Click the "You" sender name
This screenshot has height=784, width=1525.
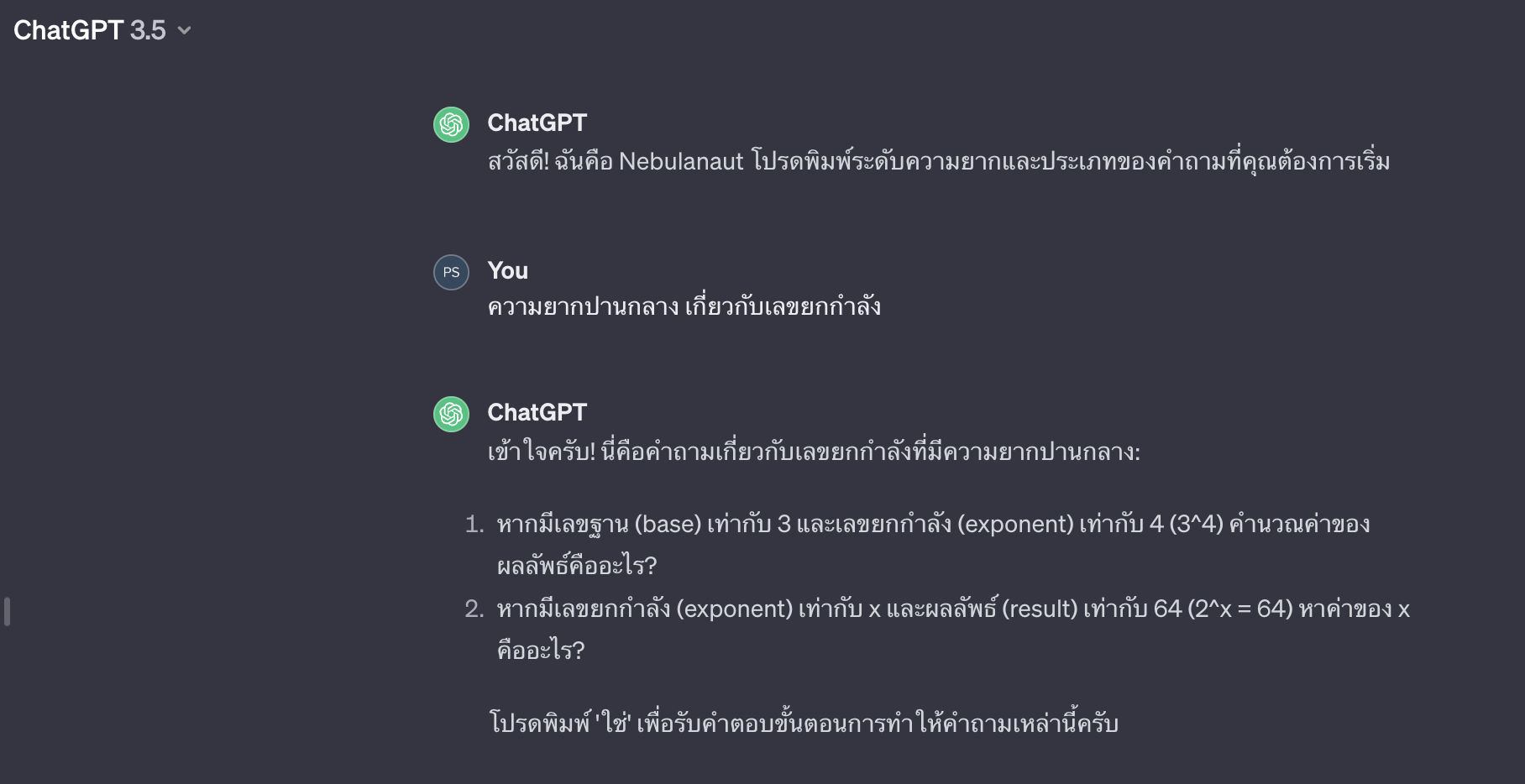[x=507, y=270]
